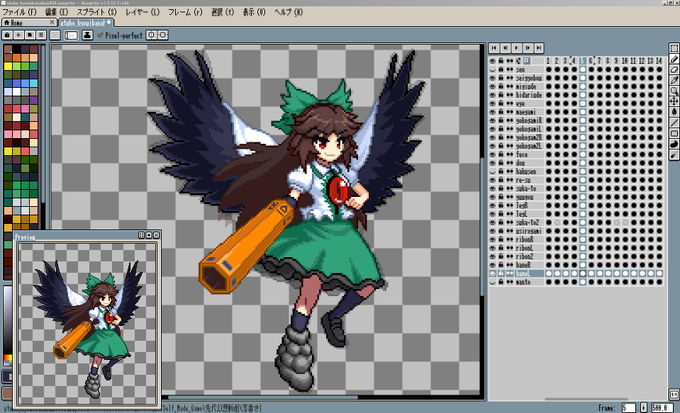Close the Preview window
The image size is (680, 413).
pyautogui.click(x=157, y=235)
